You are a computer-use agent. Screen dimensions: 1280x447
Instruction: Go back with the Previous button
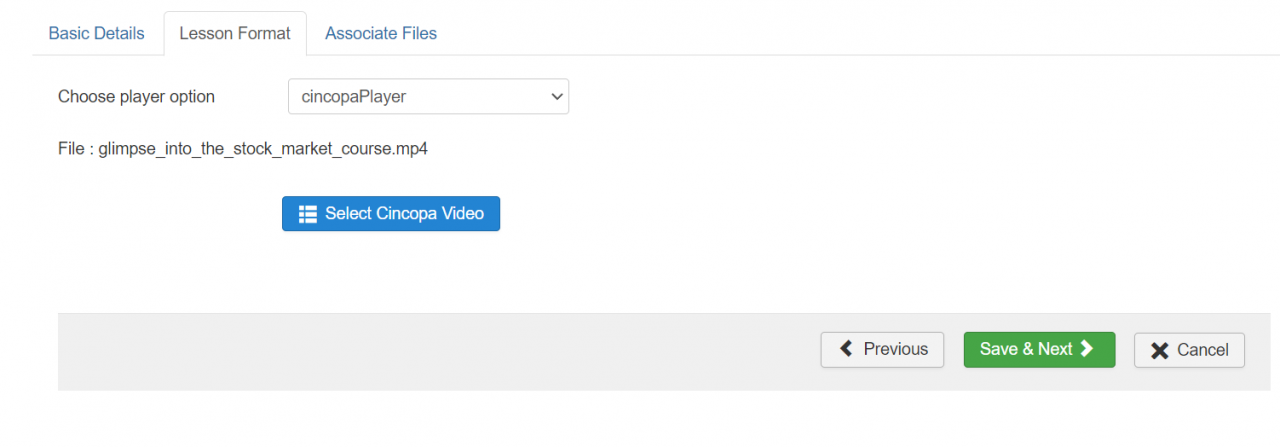click(x=882, y=350)
